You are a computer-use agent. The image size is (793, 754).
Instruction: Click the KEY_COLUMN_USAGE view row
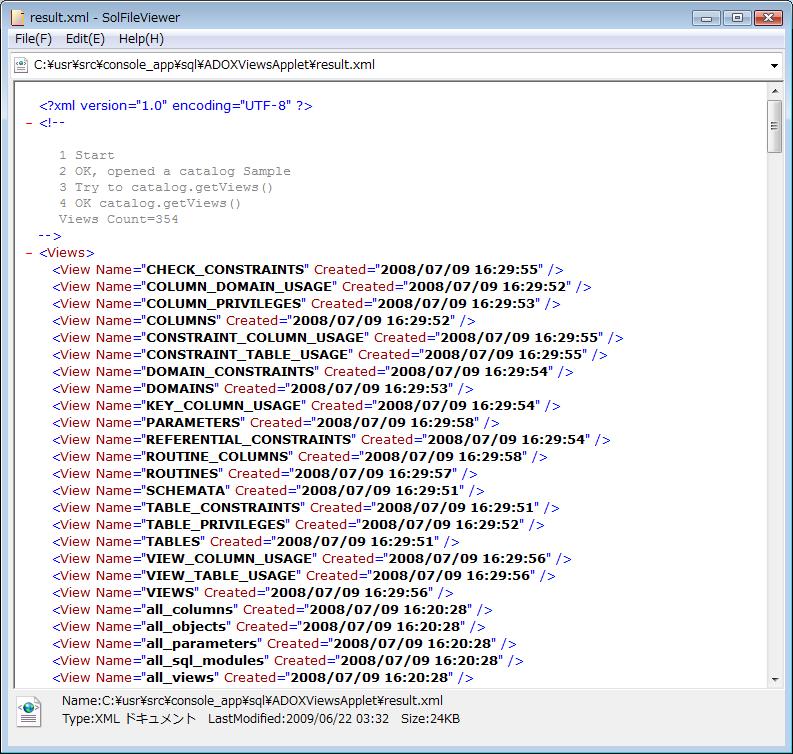click(306, 406)
